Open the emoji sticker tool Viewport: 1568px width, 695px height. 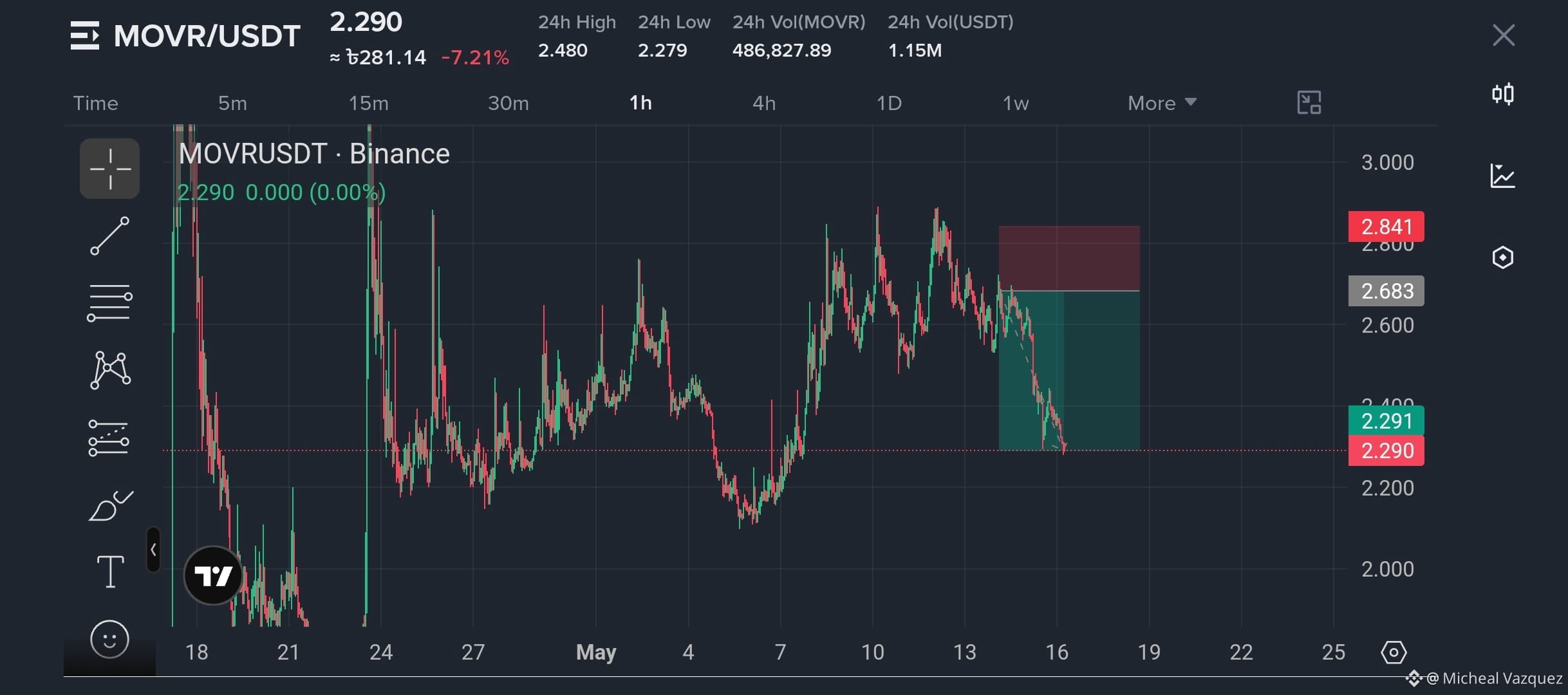(109, 639)
